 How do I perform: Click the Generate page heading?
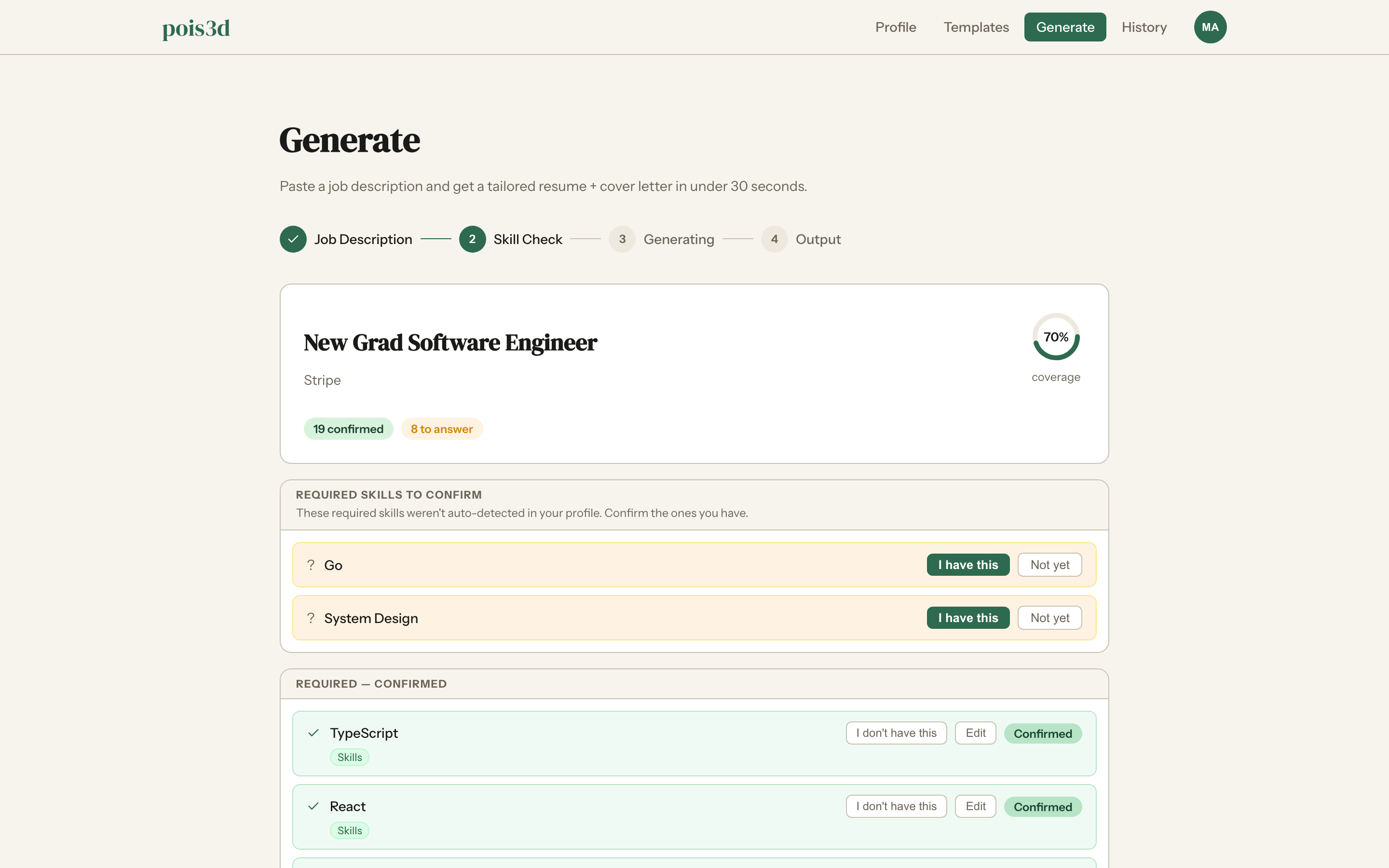click(350, 141)
